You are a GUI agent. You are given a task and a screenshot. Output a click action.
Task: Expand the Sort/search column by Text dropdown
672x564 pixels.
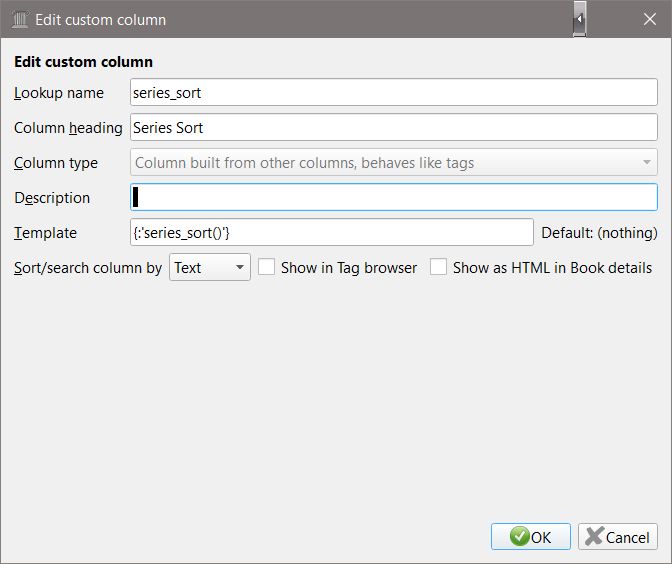click(x=210, y=268)
